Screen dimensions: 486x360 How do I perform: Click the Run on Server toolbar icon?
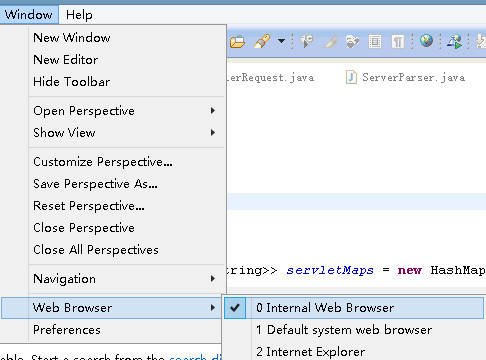(455, 42)
